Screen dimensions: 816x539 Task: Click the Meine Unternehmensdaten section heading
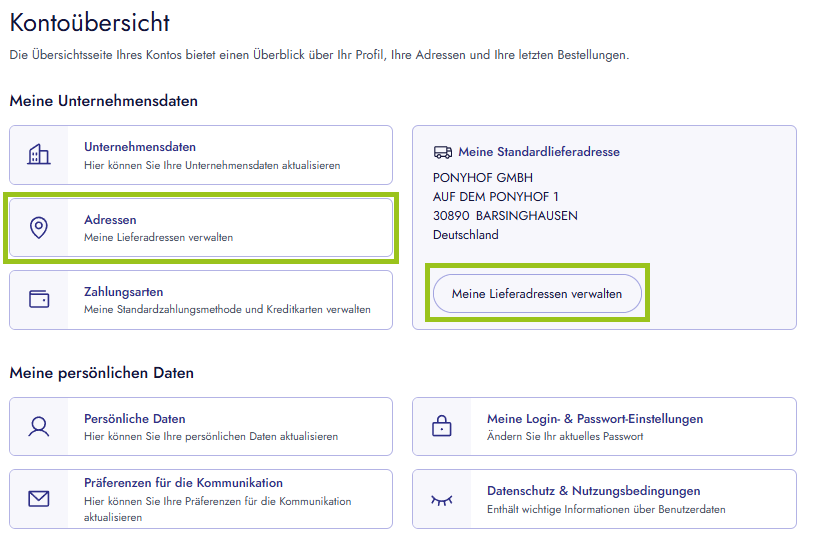104,101
